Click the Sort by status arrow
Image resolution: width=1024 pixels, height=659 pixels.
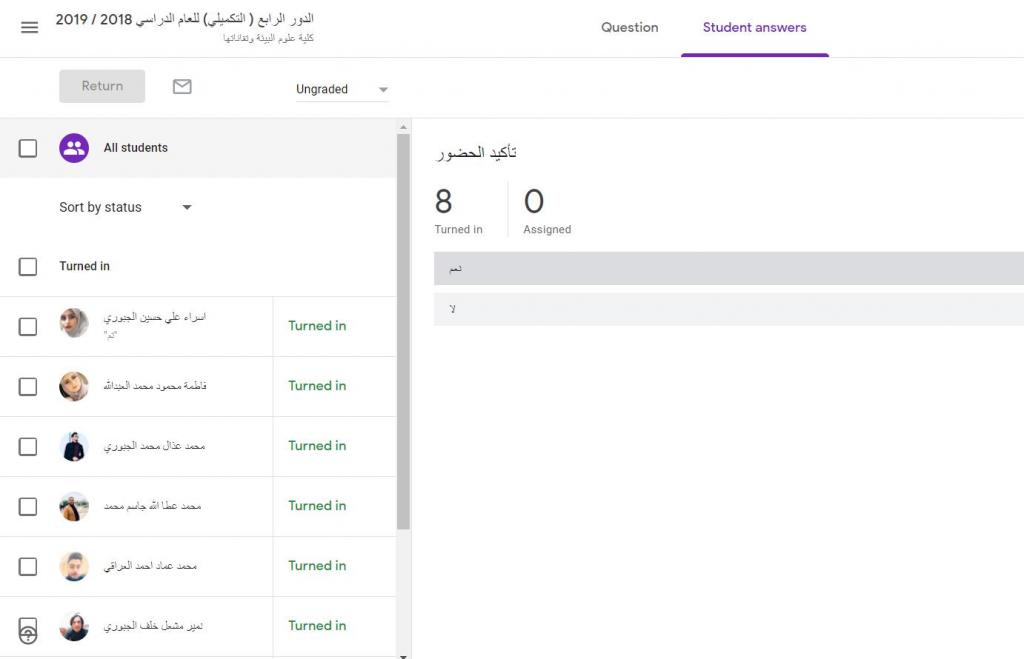point(186,208)
